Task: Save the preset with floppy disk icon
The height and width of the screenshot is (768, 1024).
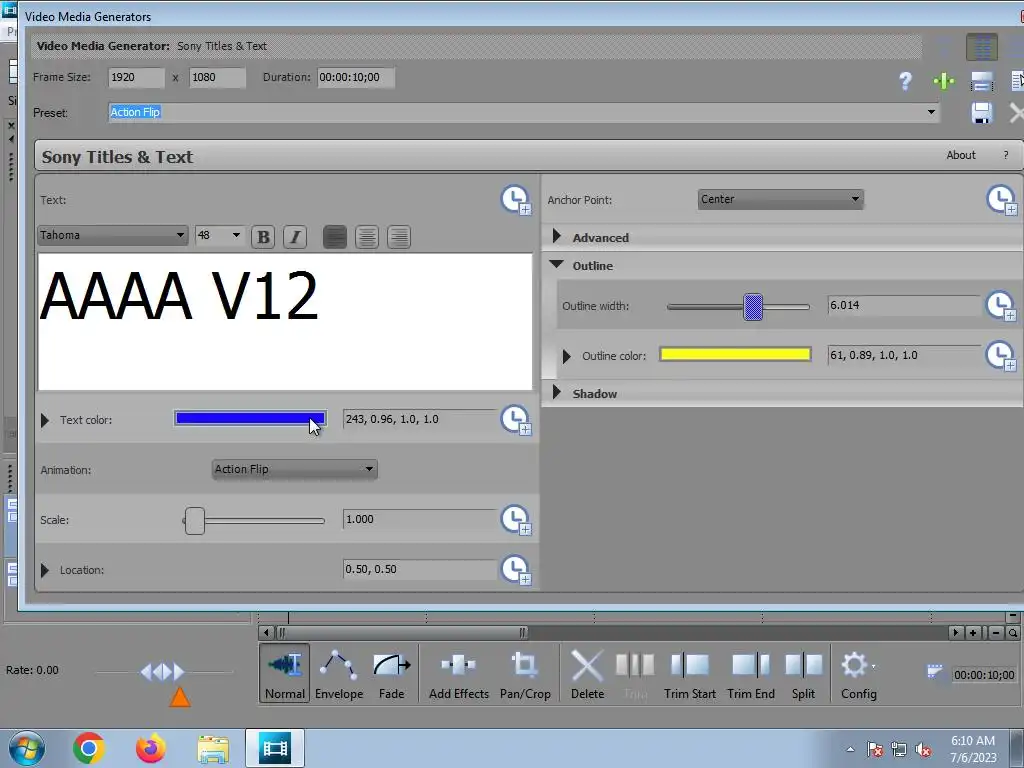Action: [x=982, y=113]
